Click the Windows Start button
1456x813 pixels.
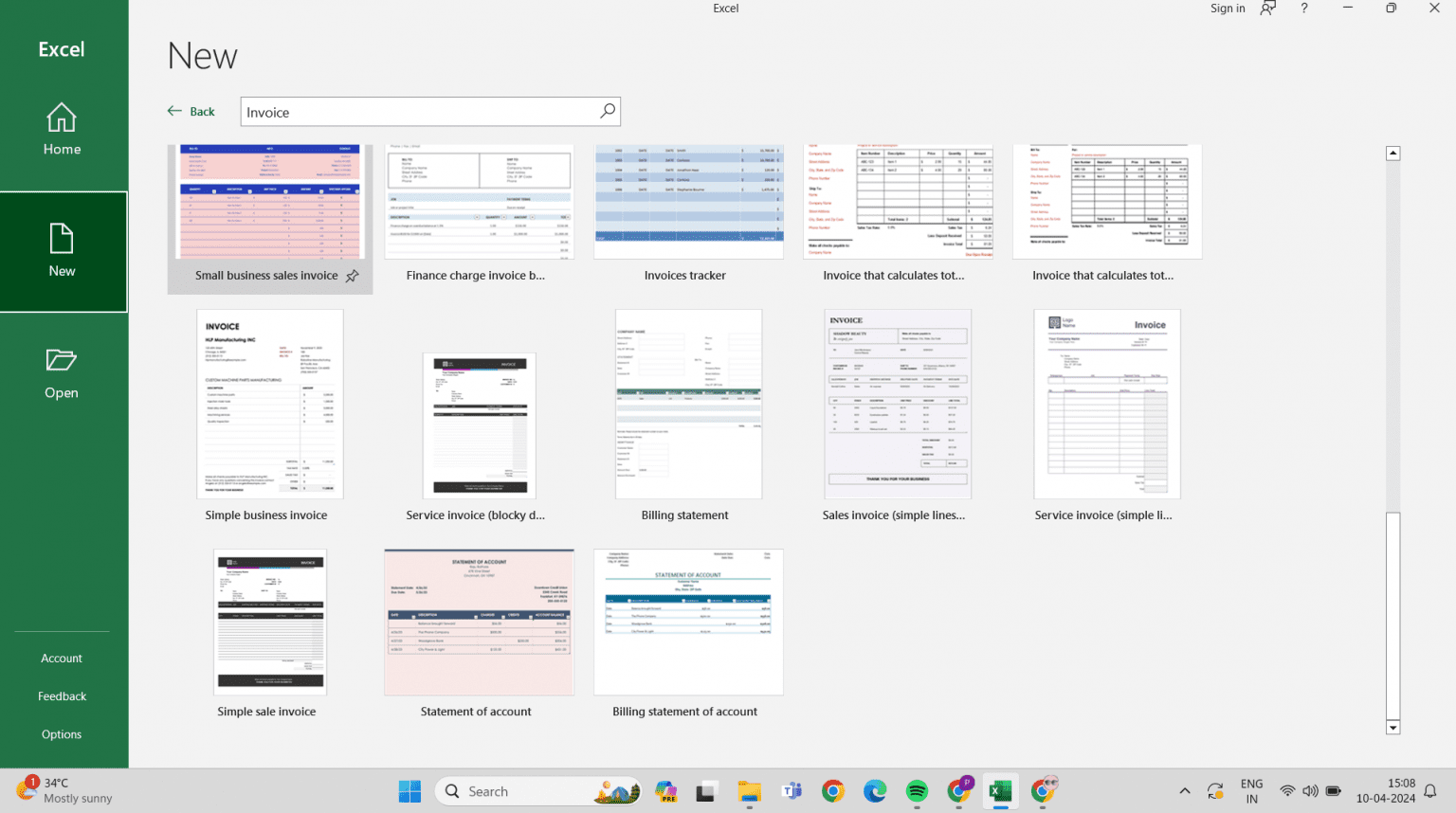point(409,791)
